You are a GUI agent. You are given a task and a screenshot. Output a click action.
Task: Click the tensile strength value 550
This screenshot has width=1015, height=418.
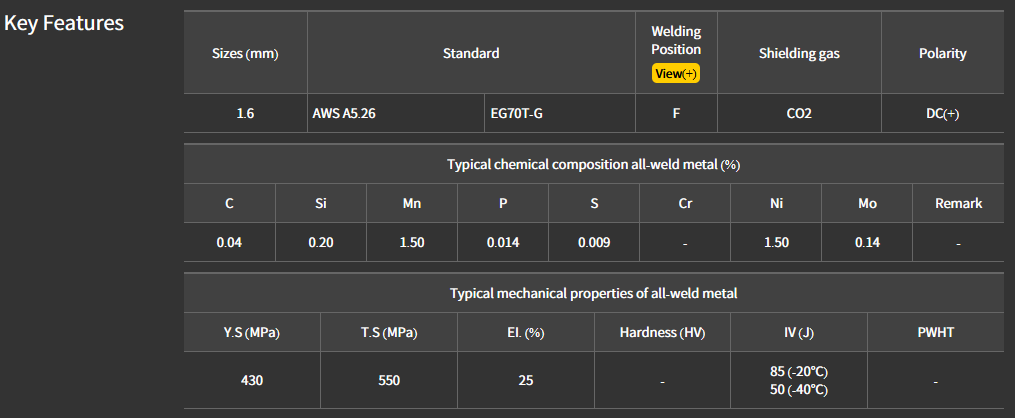pos(388,380)
